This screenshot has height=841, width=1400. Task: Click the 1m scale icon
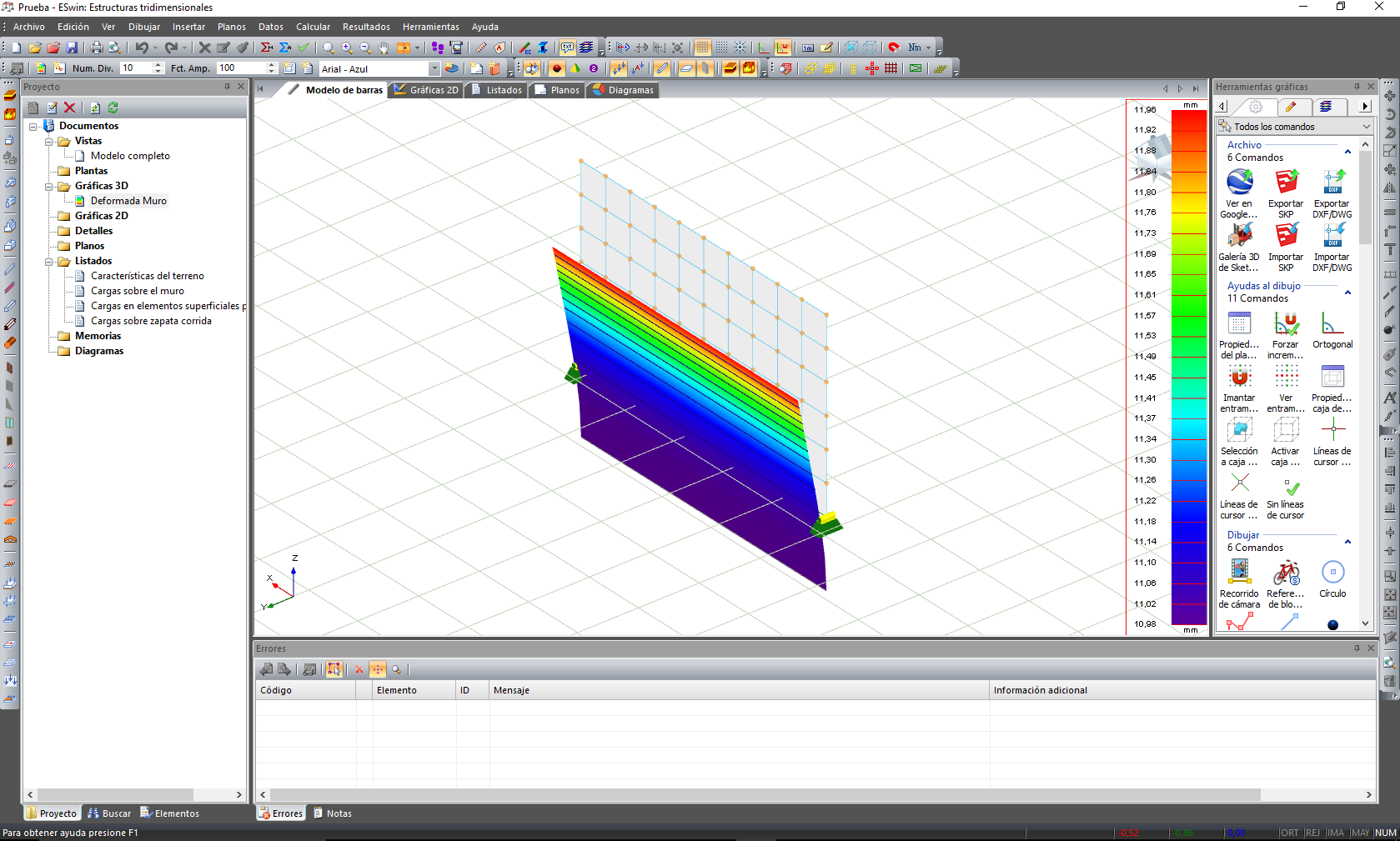pos(808,48)
